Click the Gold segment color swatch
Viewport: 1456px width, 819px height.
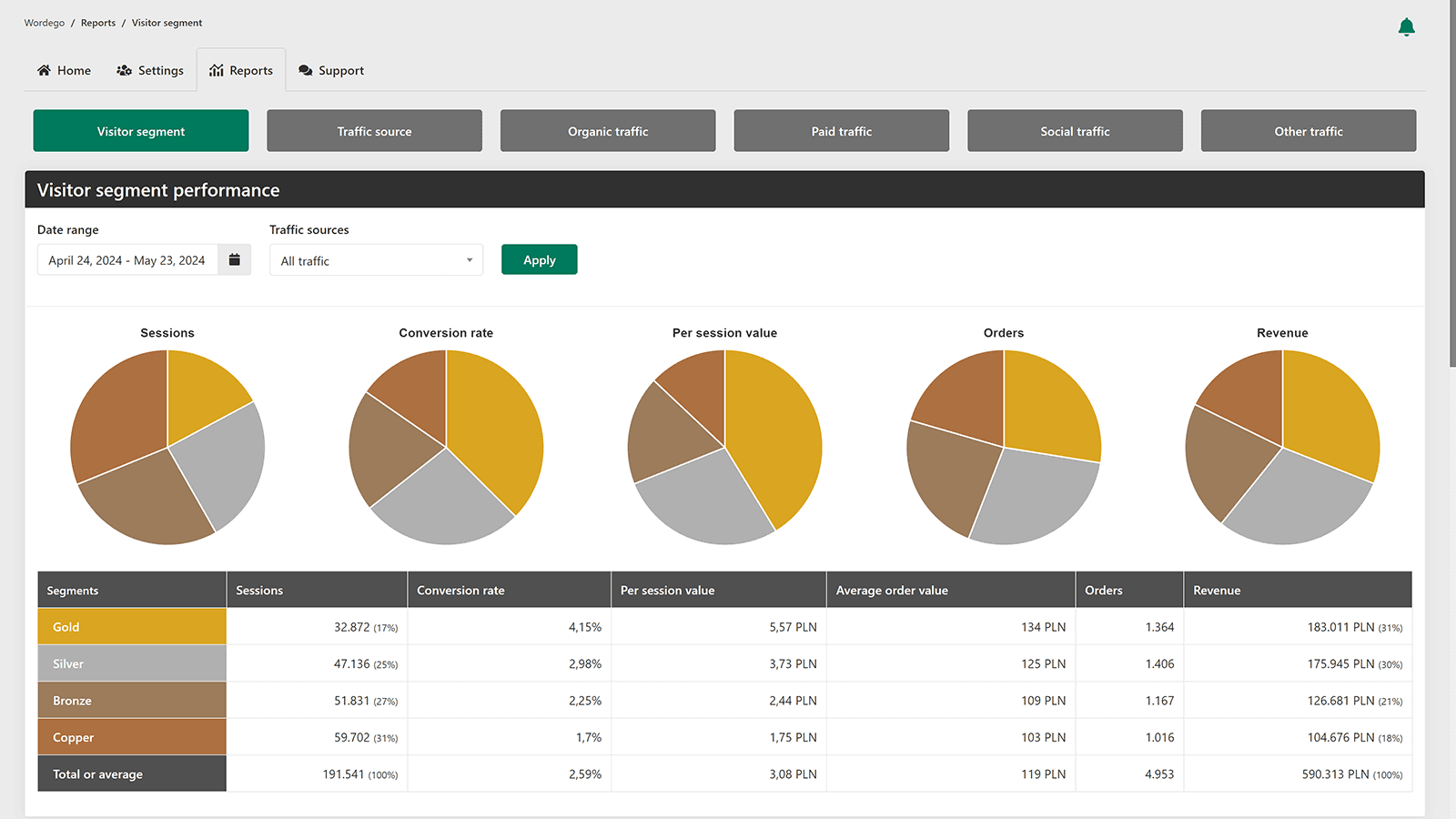coord(131,626)
